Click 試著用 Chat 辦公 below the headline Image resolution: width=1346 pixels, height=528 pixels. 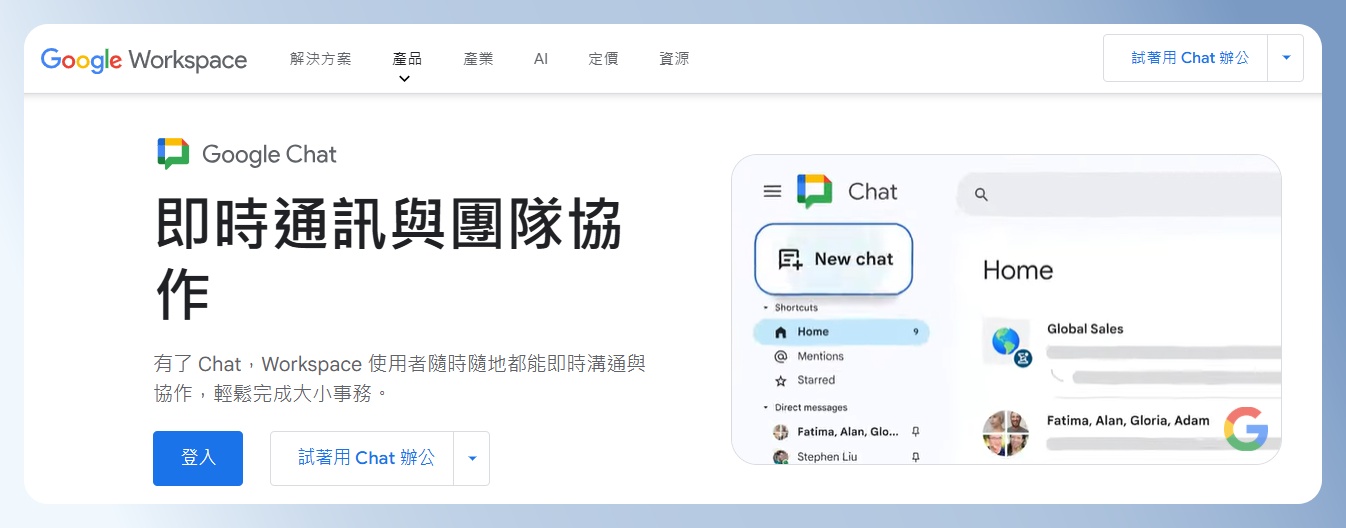(362, 458)
